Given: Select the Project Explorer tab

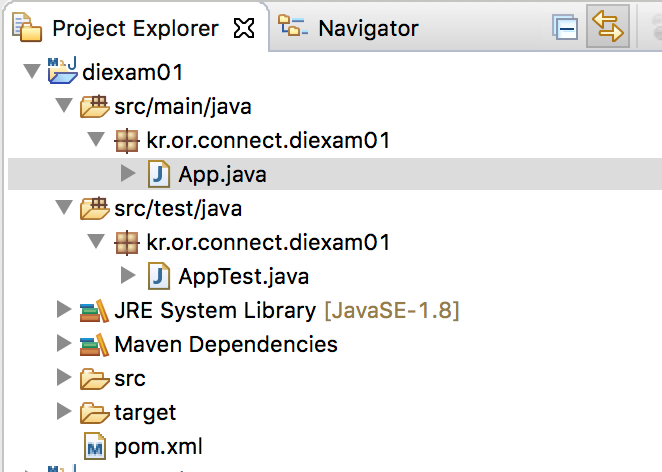Looking at the screenshot, I should point(135,29).
